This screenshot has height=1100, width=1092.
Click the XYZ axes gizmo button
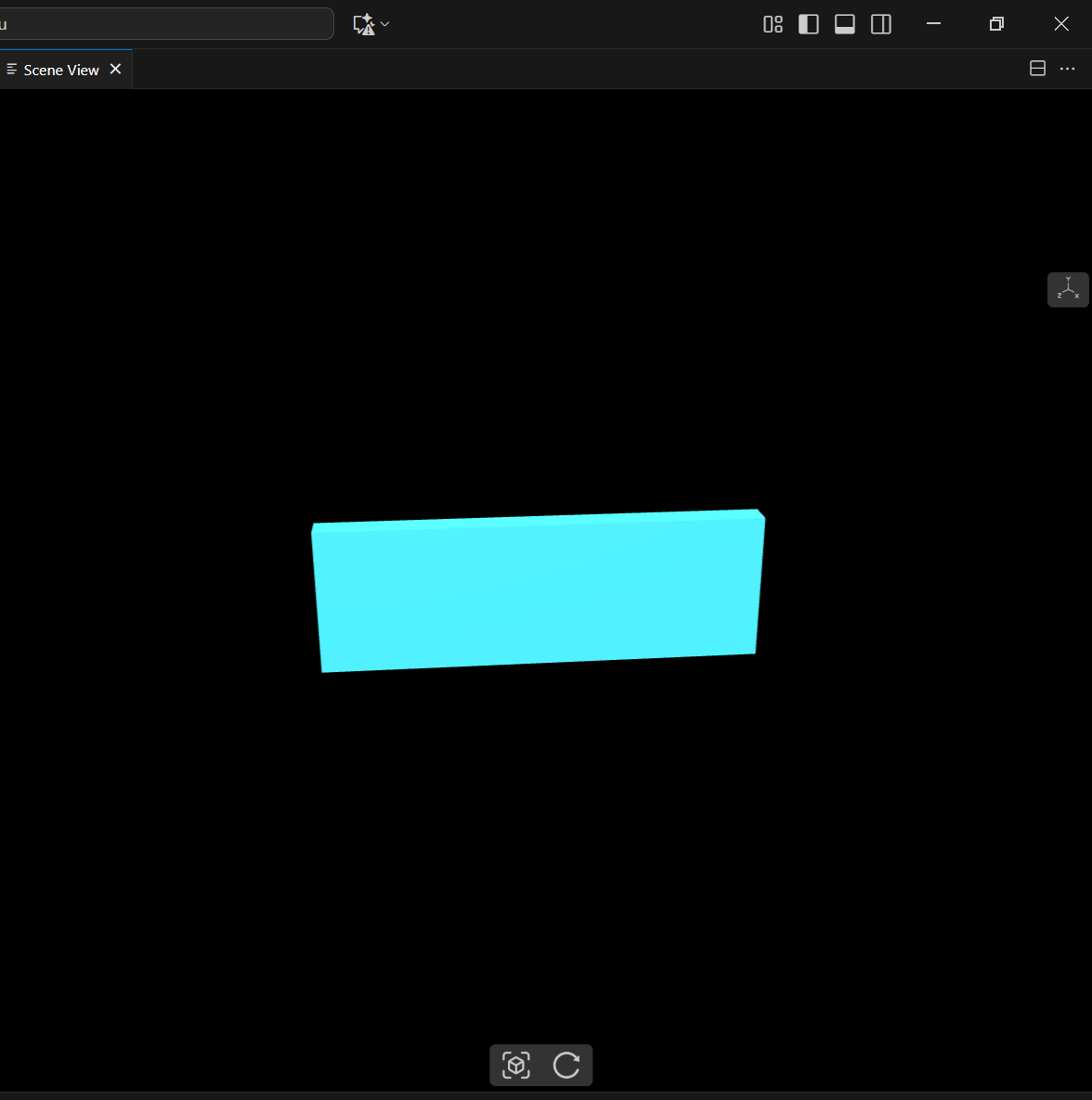coord(1068,290)
